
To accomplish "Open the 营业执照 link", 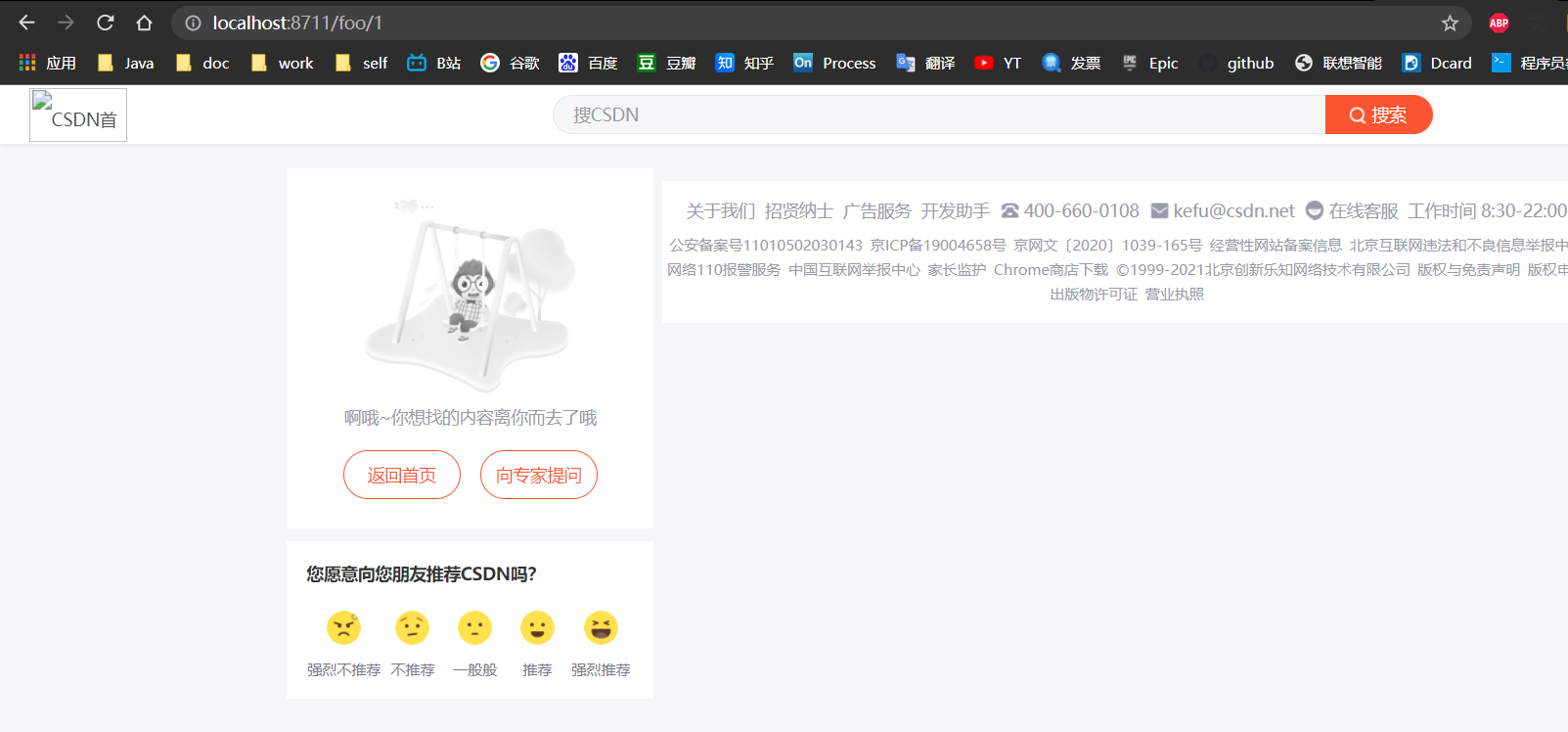I will pyautogui.click(x=1175, y=294).
